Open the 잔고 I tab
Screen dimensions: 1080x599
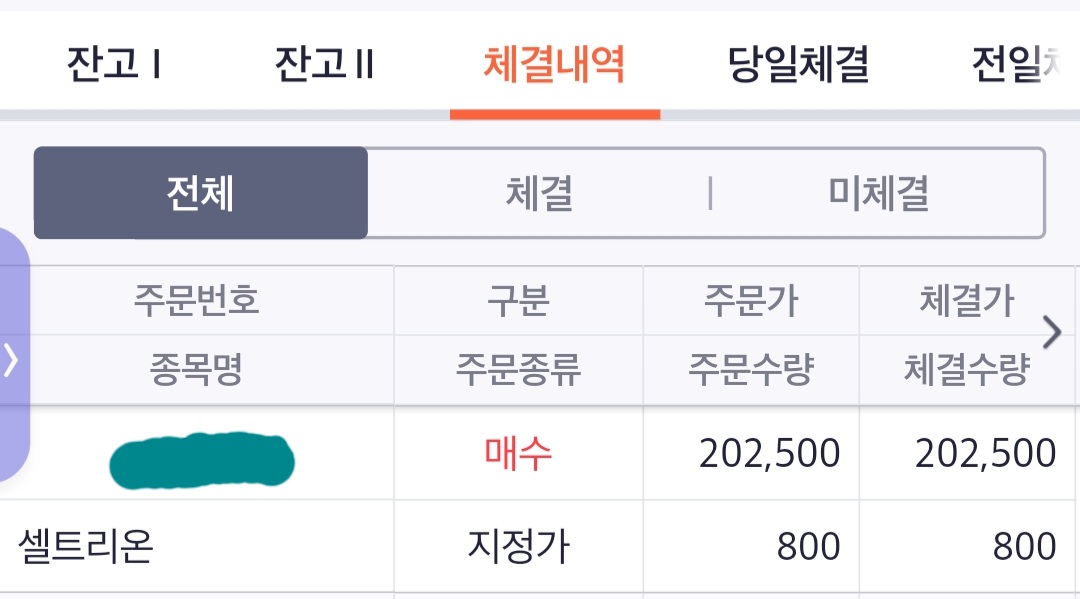click(114, 63)
